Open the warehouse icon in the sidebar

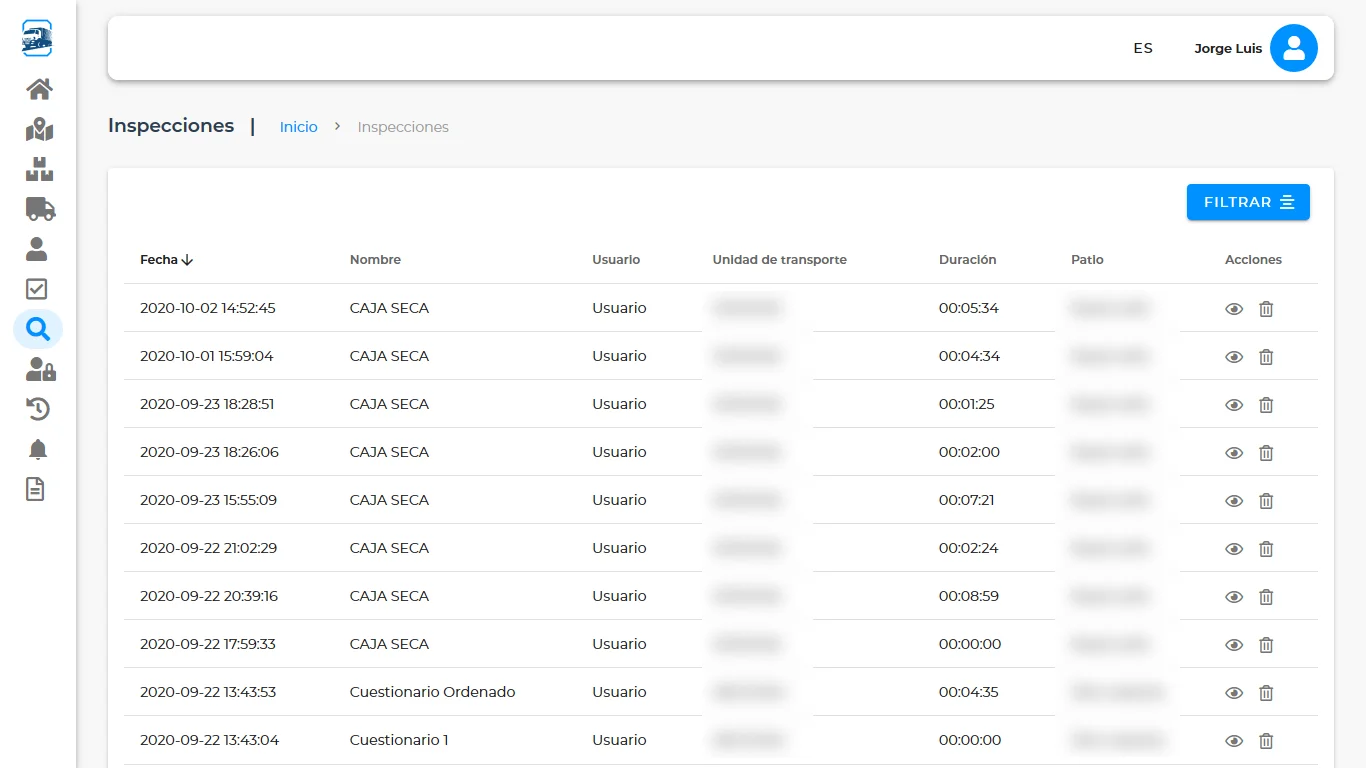click(x=38, y=169)
